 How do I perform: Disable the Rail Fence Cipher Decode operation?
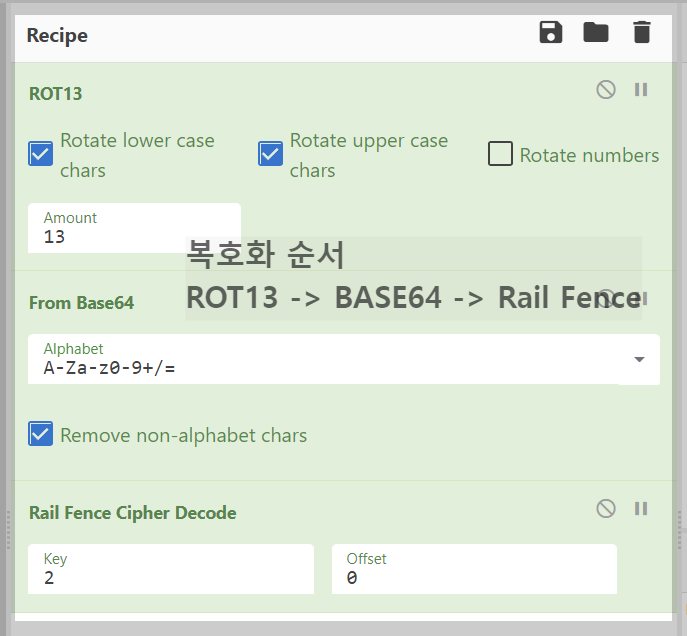(x=606, y=509)
